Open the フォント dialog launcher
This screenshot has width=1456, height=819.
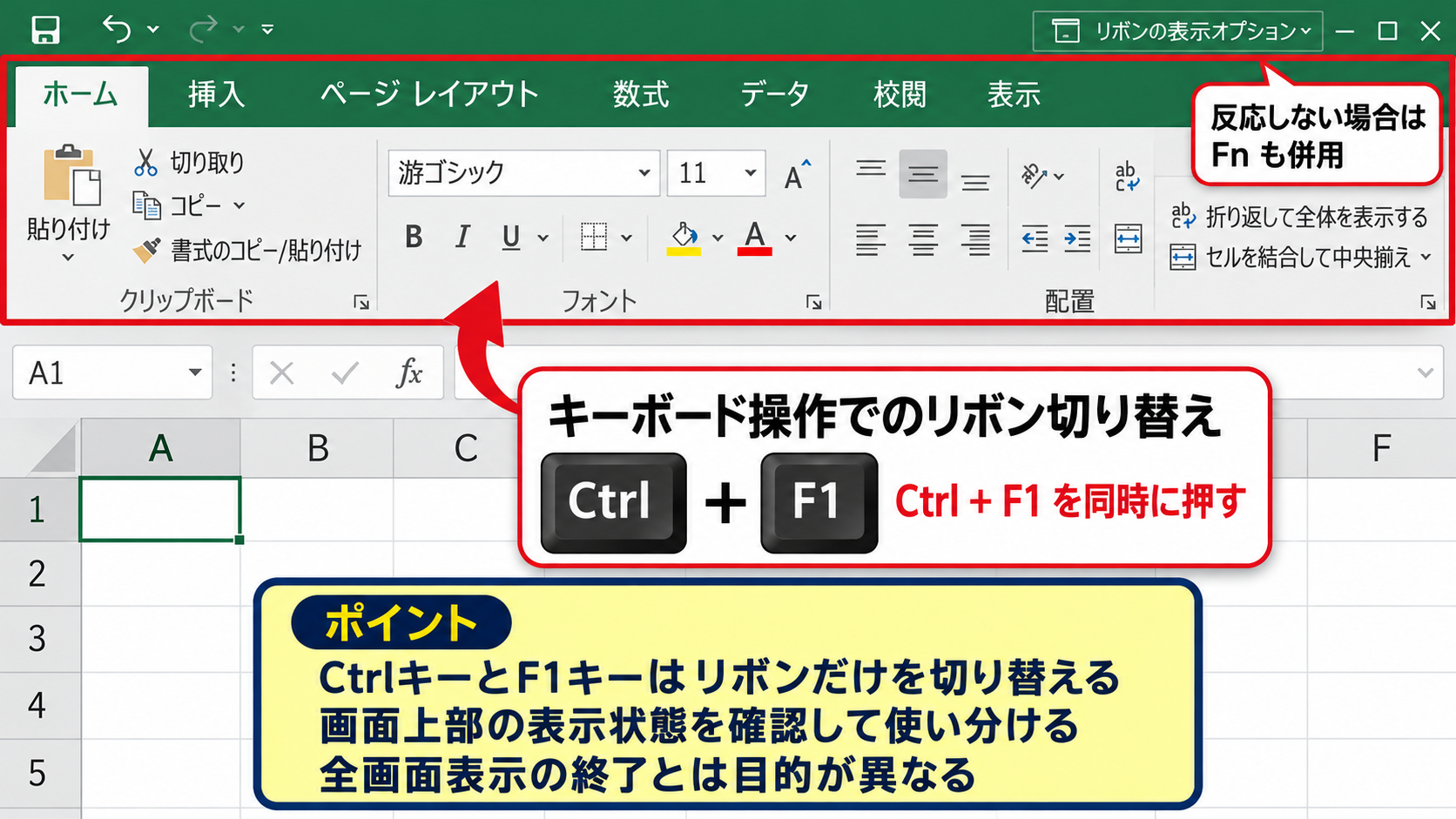[814, 302]
